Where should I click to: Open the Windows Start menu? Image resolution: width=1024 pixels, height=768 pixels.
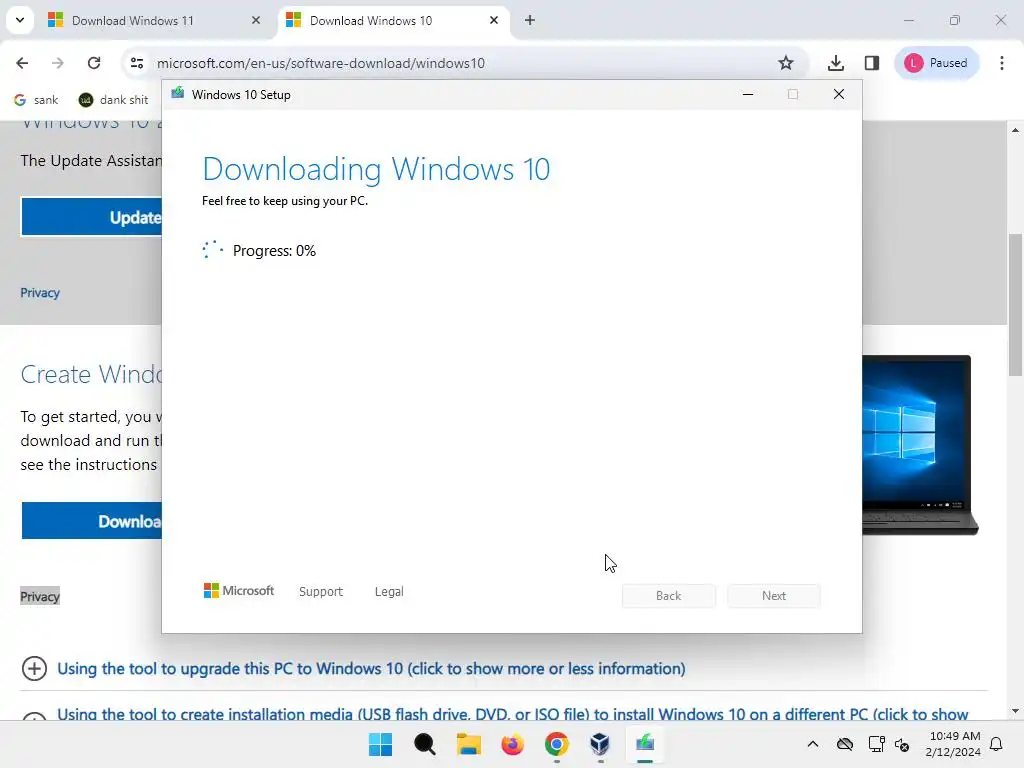tap(380, 744)
